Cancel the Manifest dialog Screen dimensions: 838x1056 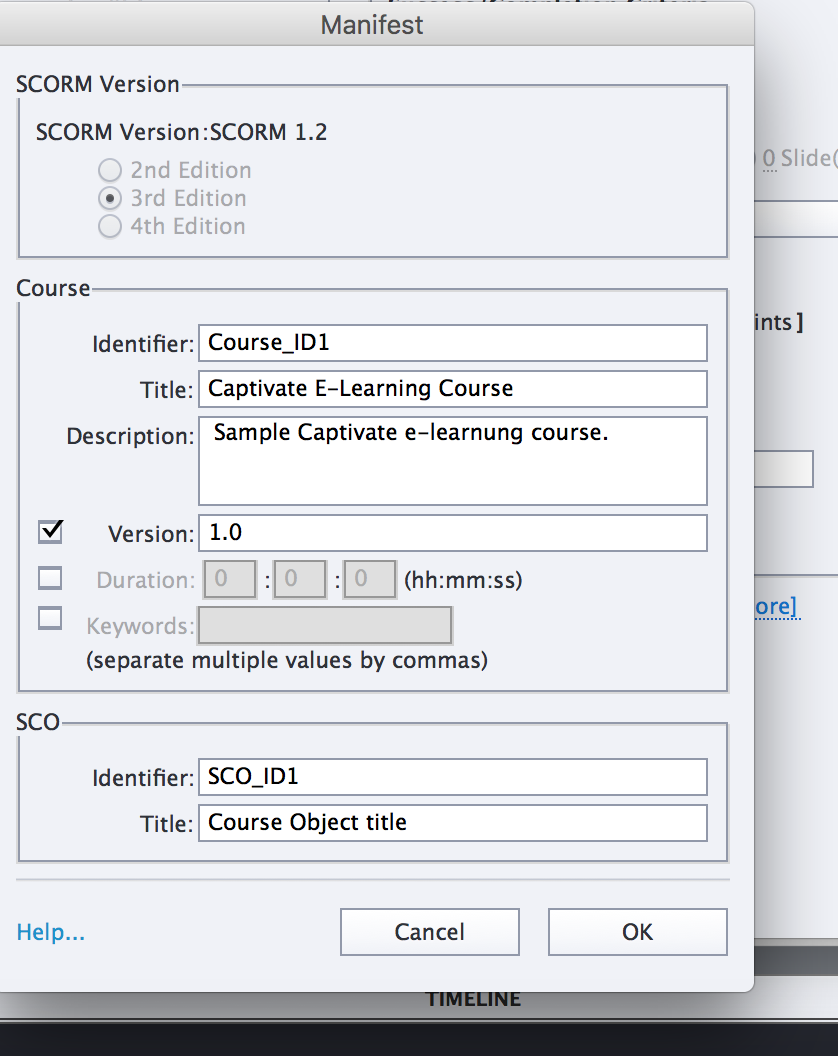pos(429,931)
